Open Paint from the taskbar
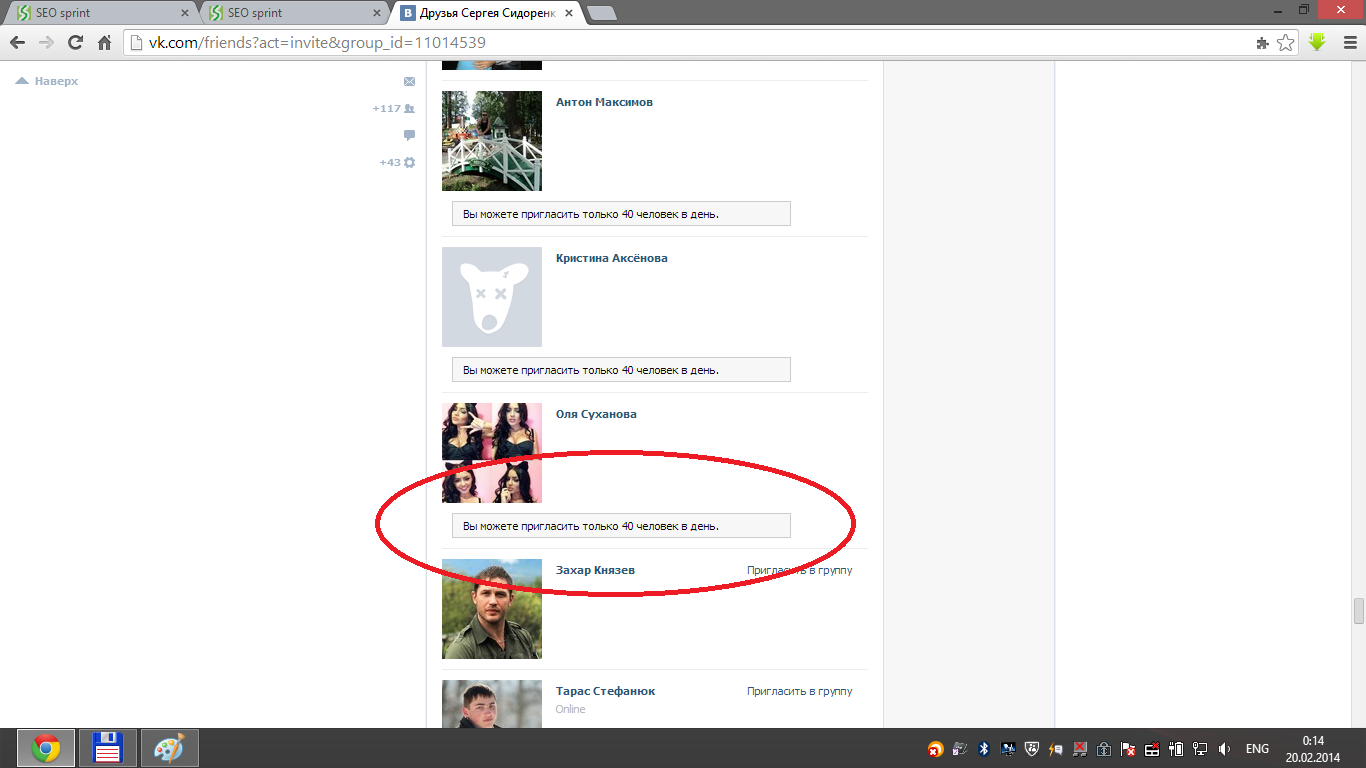Screen dimensions: 1366x768 click(169, 748)
